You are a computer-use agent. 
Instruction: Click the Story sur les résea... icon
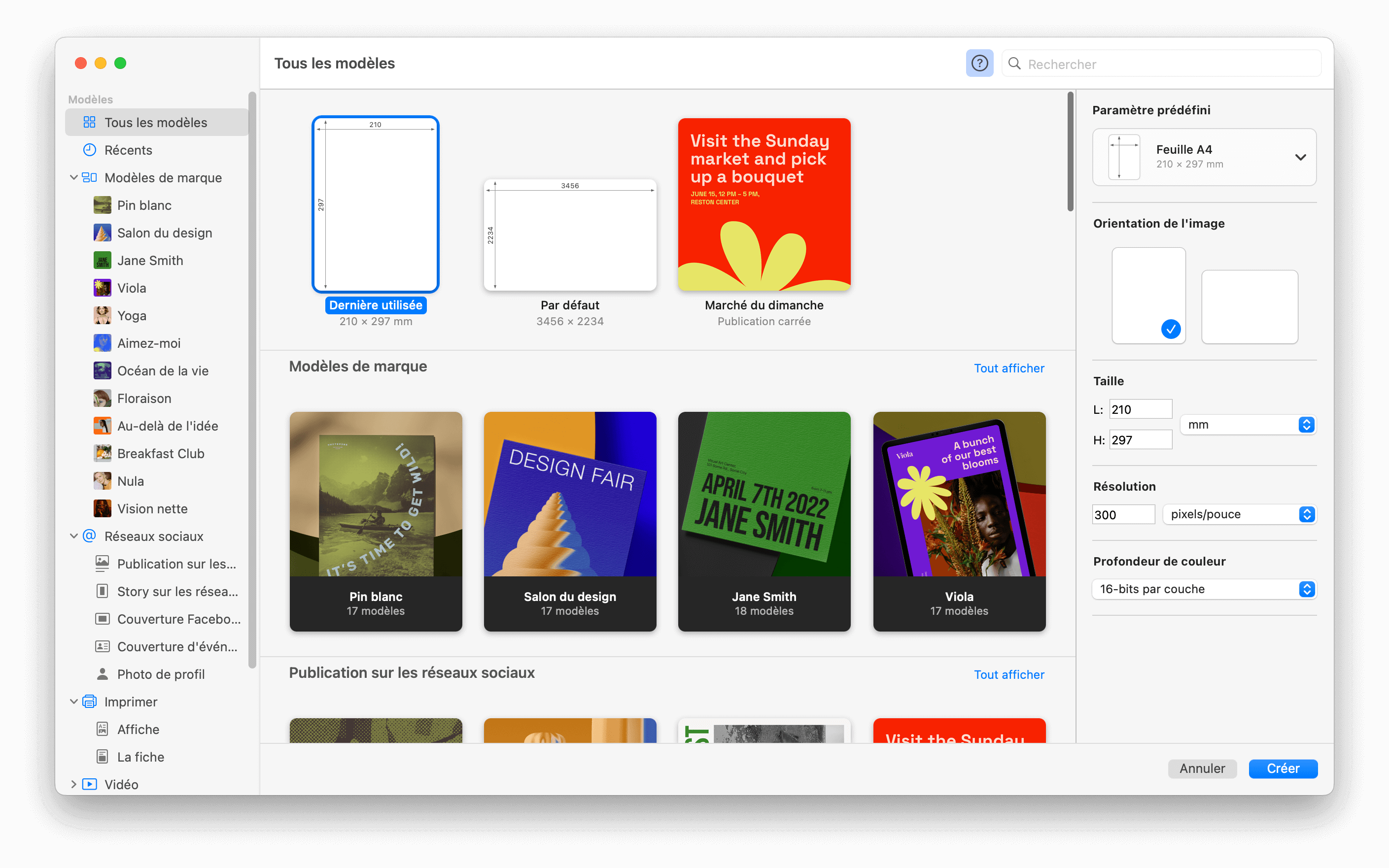(102, 591)
